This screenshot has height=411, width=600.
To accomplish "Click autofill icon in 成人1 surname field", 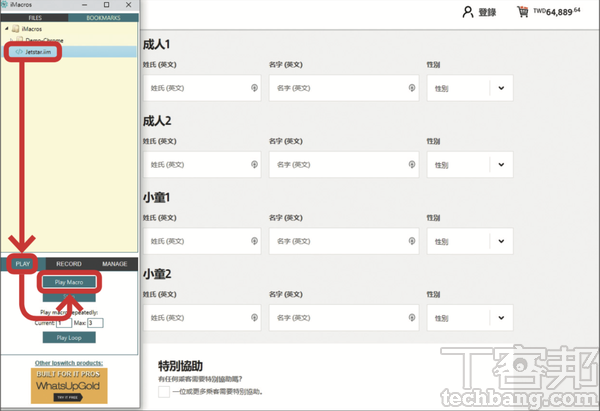I will (254, 88).
